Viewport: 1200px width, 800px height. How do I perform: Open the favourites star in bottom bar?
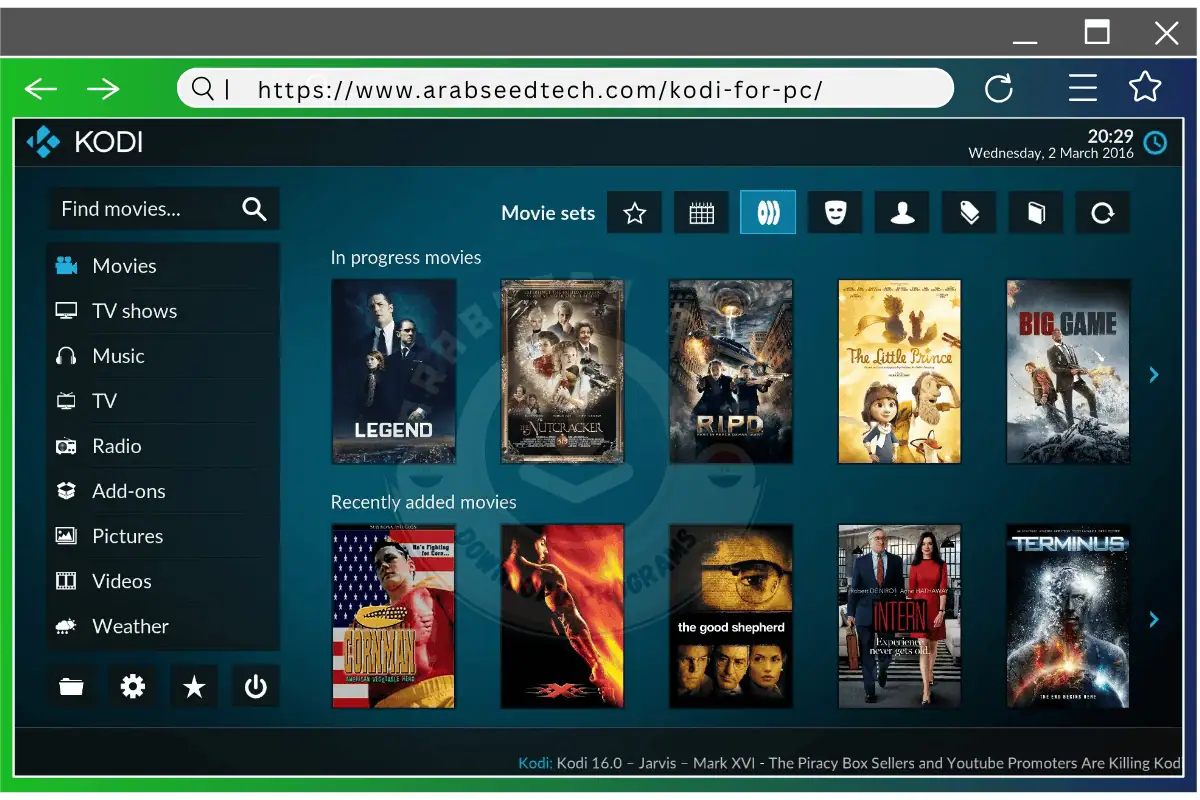point(194,686)
